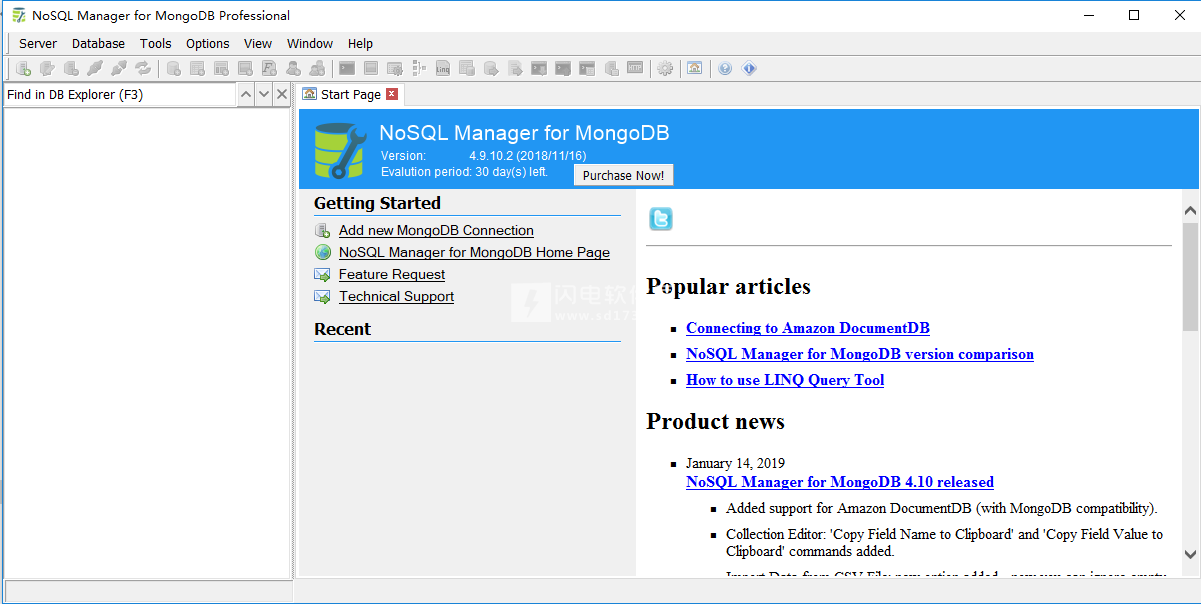This screenshot has width=1201, height=604.
Task: Open the Technical Support link
Action: [396, 296]
